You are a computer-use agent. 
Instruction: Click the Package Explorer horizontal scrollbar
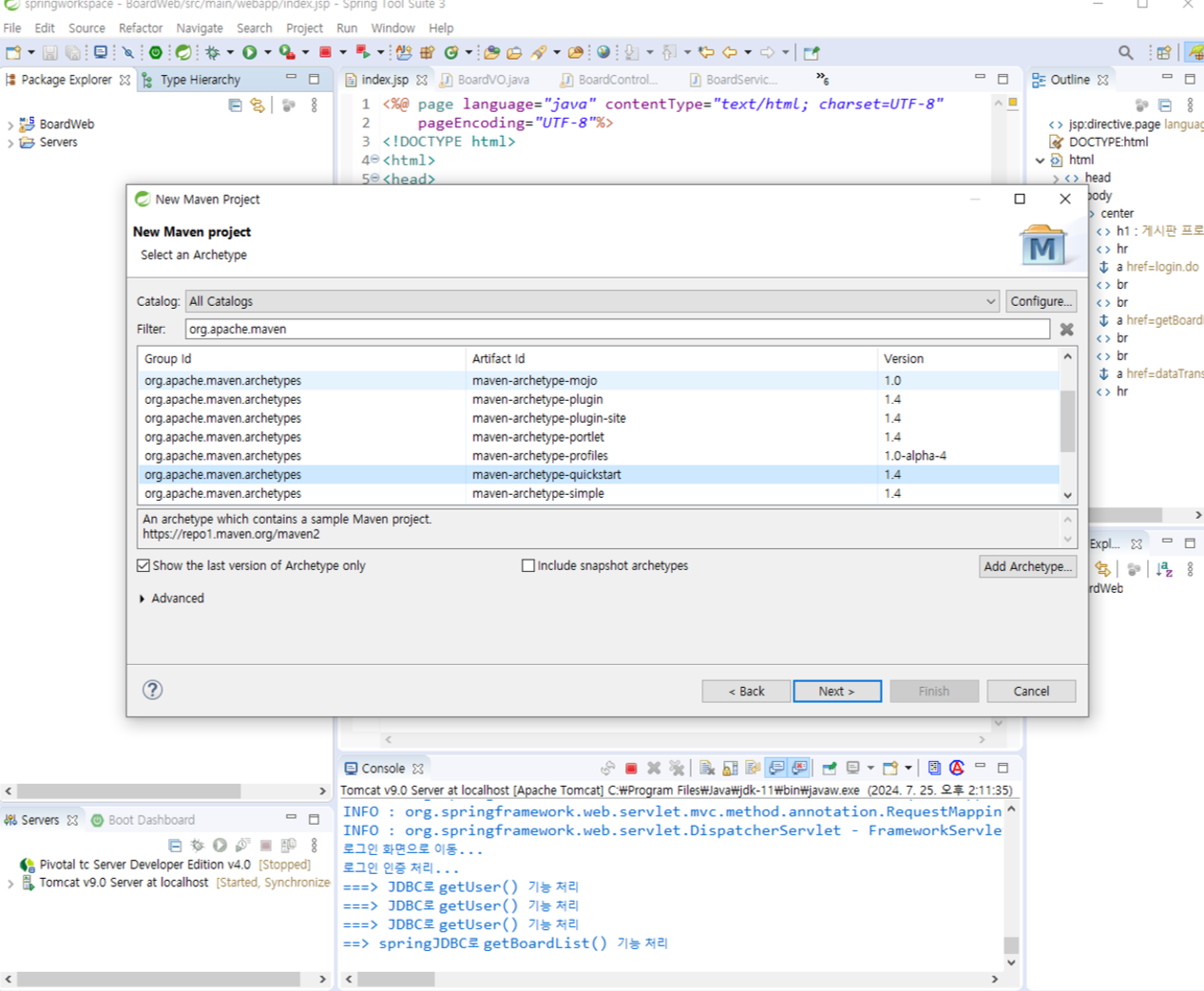click(128, 791)
